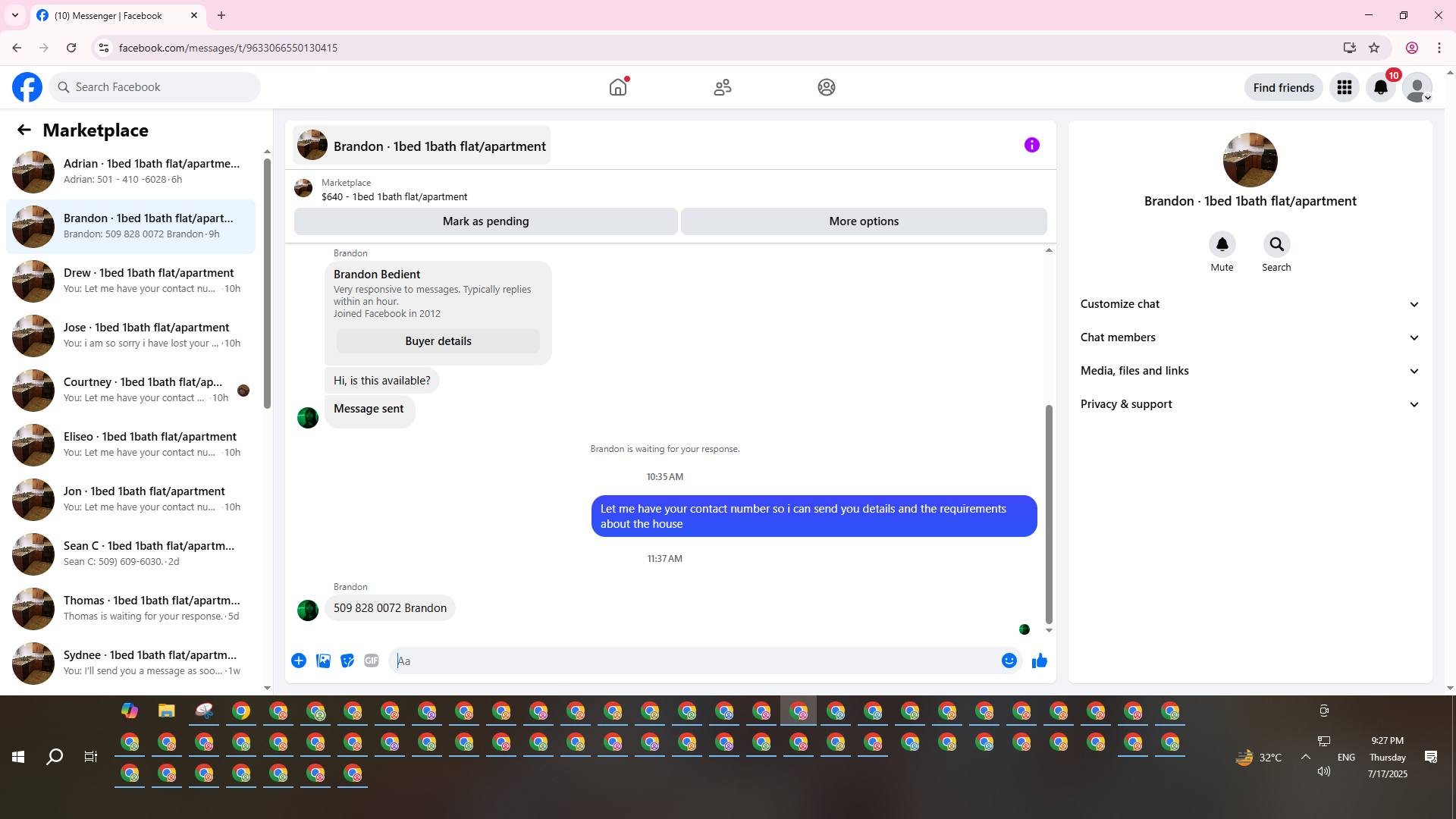1456x819 pixels.
Task: Click the install app icon in address bar
Action: (1349, 48)
